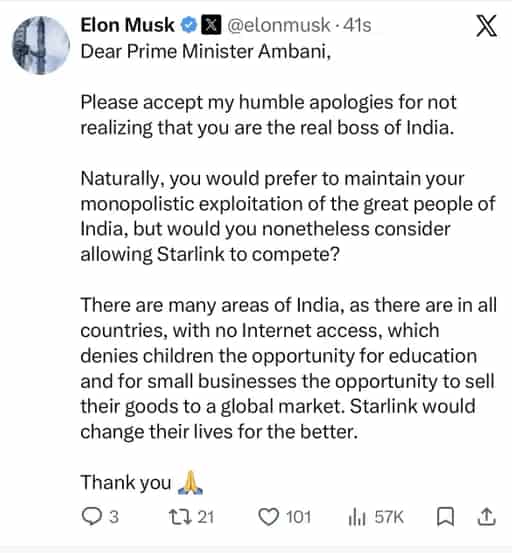Like the tweet with heart icon
512x553 pixels.
tap(269, 517)
